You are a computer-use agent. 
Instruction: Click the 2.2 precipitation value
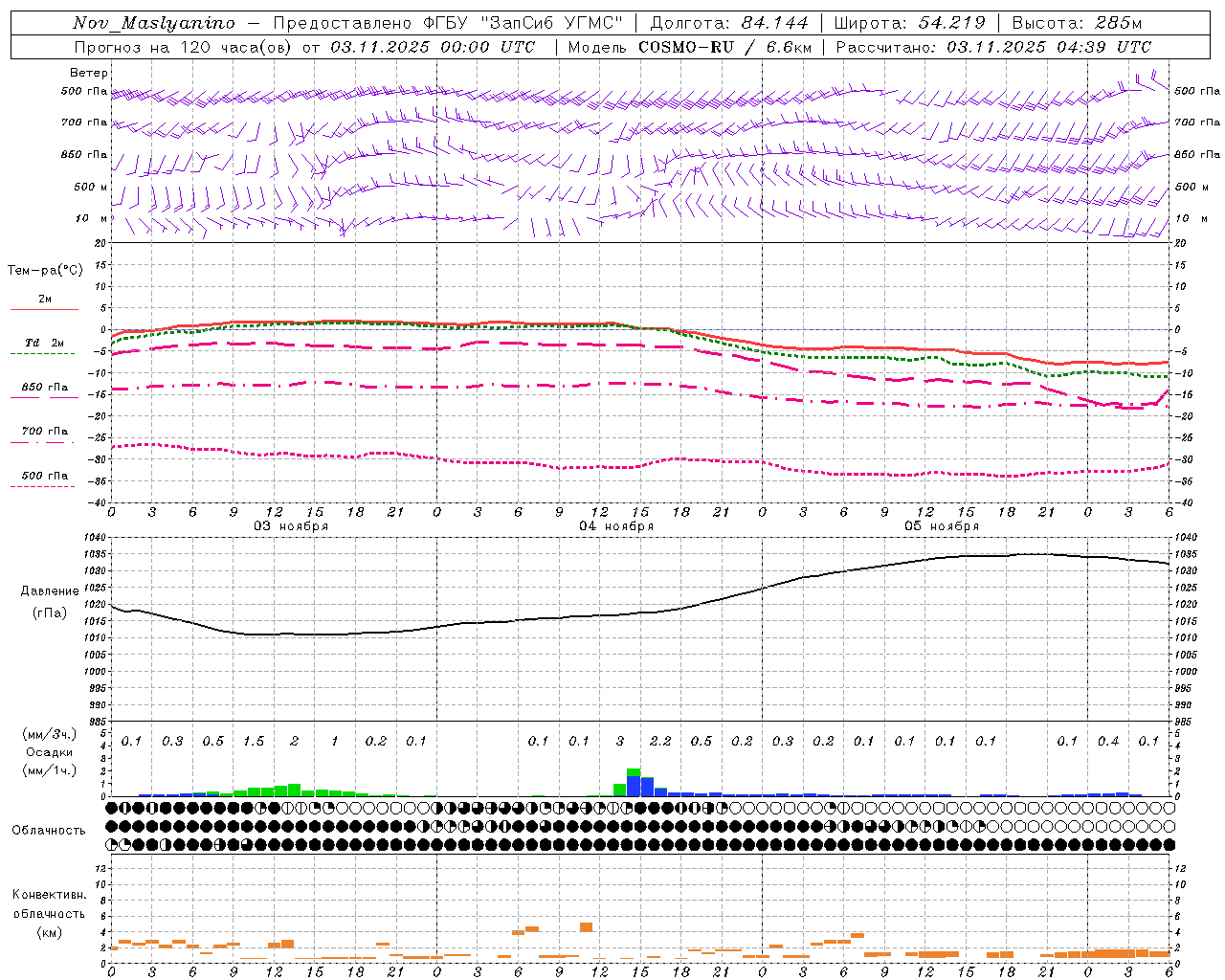(x=660, y=741)
